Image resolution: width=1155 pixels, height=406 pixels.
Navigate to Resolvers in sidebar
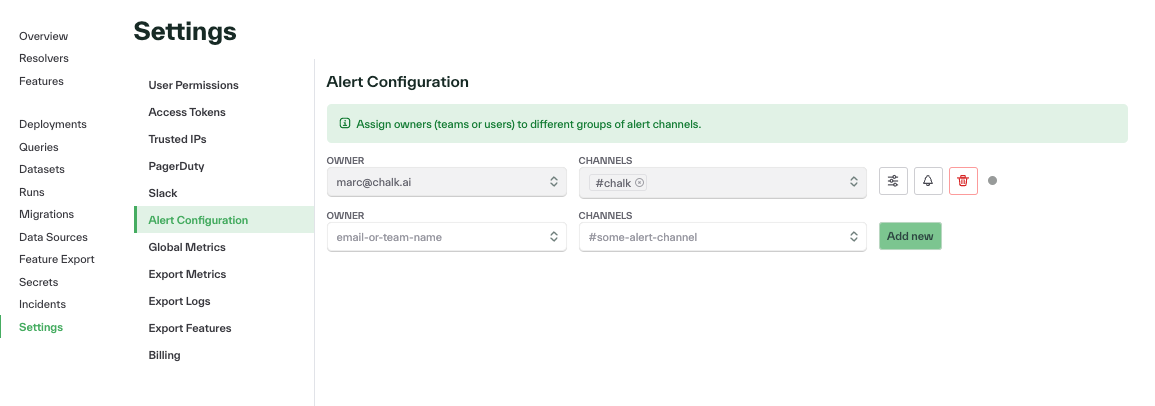(43, 58)
